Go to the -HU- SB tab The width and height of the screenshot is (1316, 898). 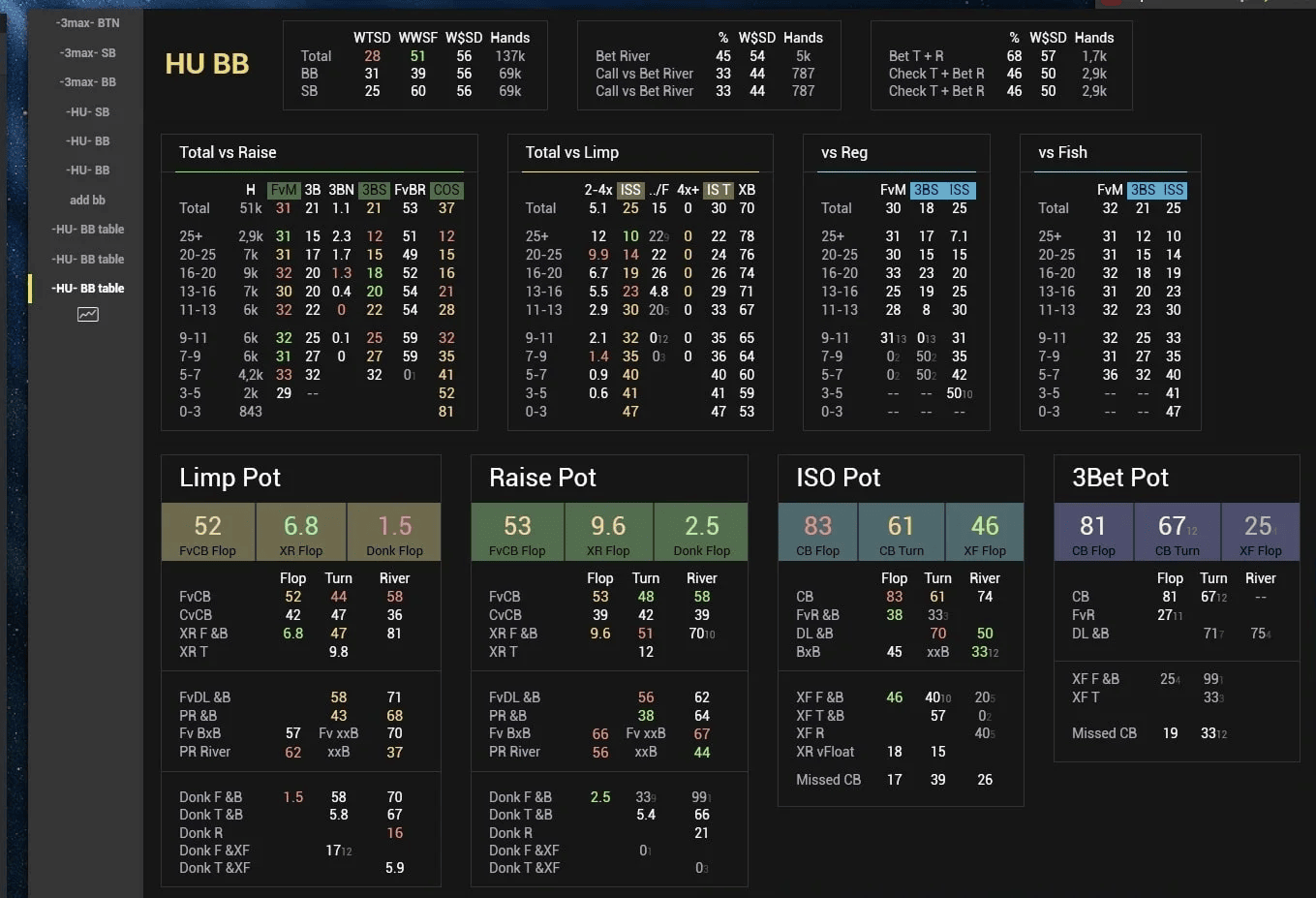coord(87,112)
